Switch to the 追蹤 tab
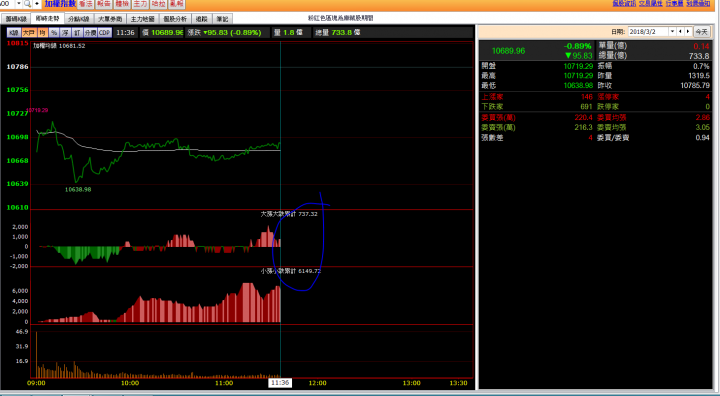Screen dimensions: 720x396 click(x=202, y=19)
